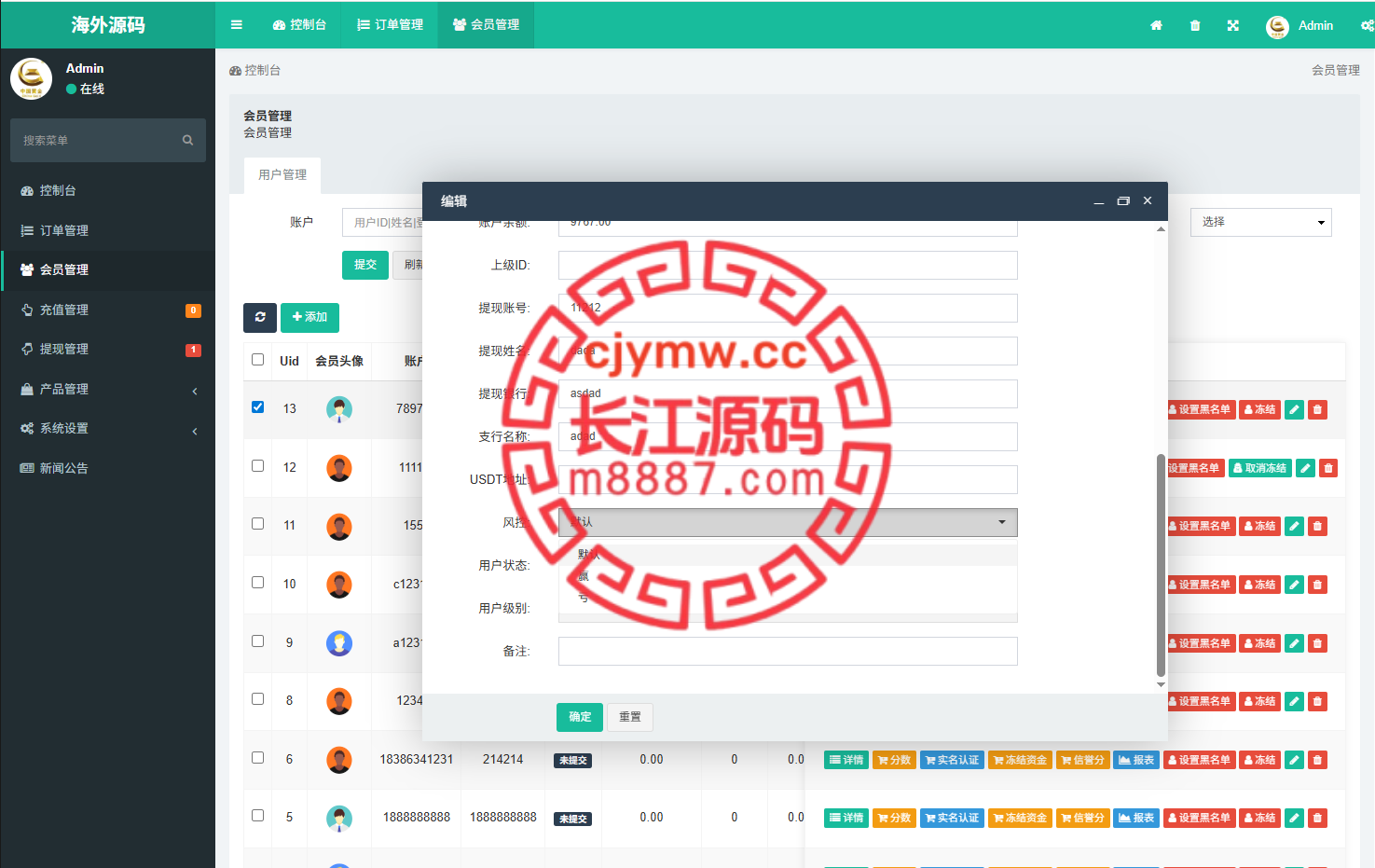
Task: Click the 控制台 breadcrumb link
Action: 255,70
